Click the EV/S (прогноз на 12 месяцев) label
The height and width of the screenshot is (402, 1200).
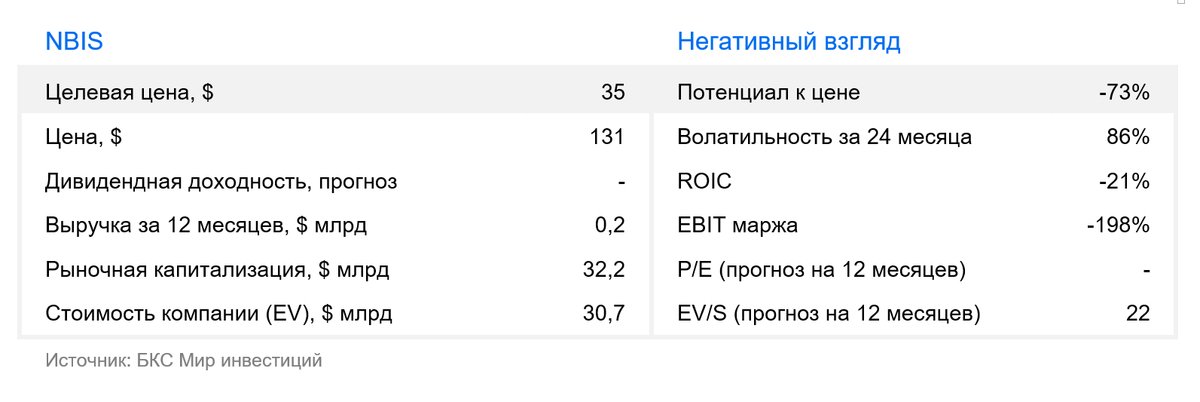pyautogui.click(x=829, y=314)
